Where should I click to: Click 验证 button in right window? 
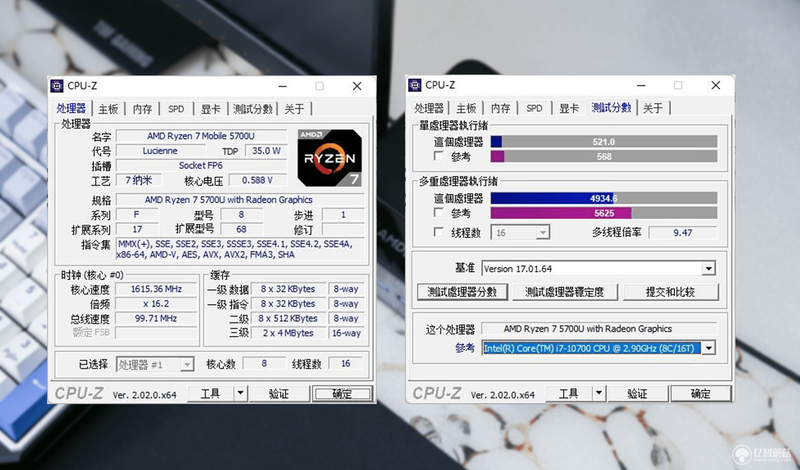click(637, 393)
